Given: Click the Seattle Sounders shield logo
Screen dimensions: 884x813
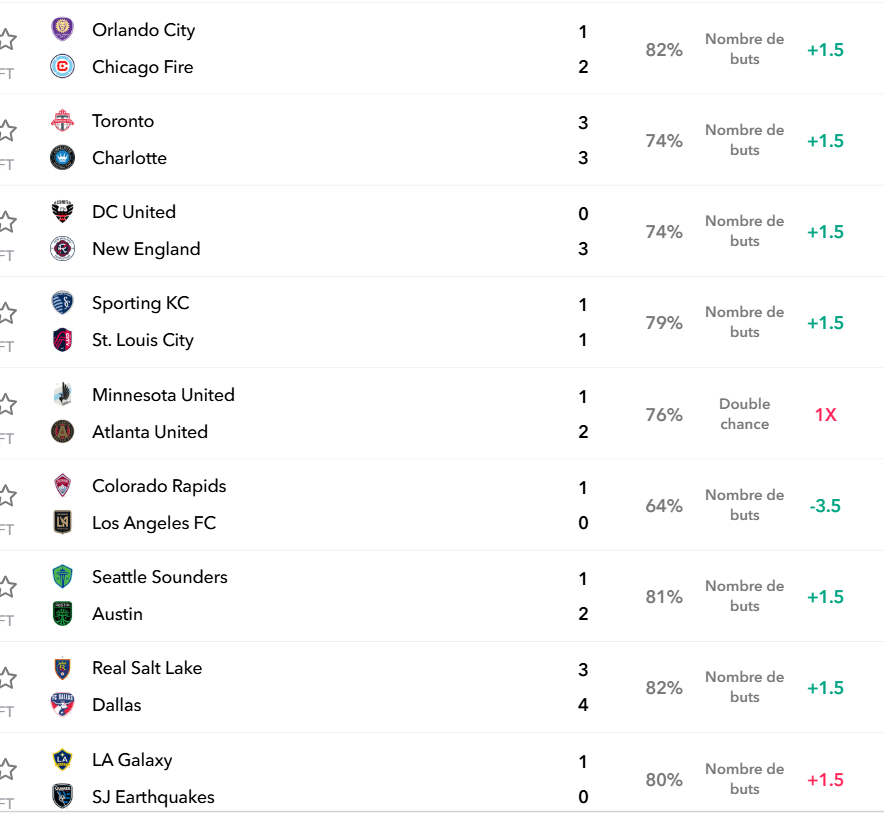Looking at the screenshot, I should click(x=62, y=577).
